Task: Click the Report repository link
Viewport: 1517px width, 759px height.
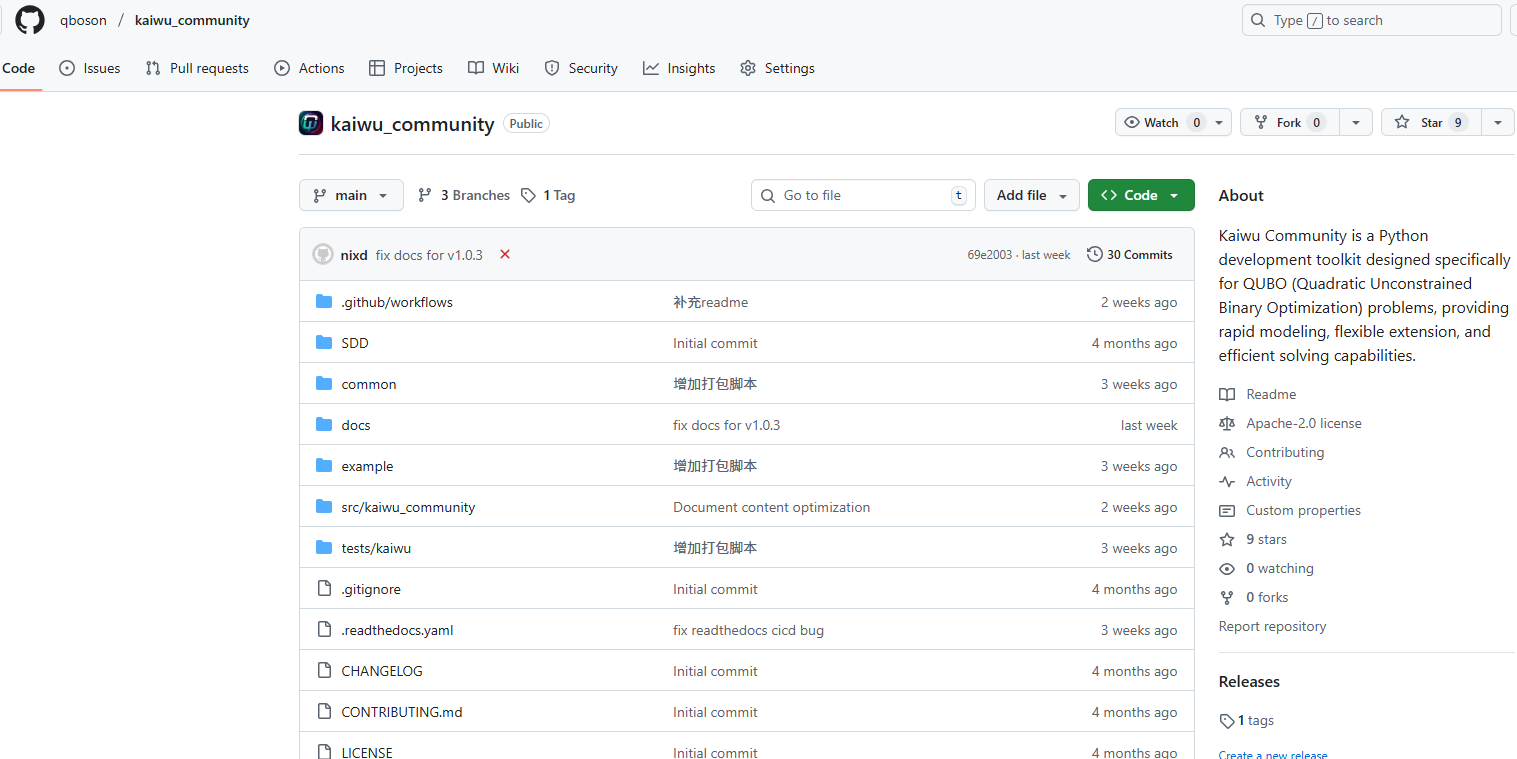Action: [1272, 626]
